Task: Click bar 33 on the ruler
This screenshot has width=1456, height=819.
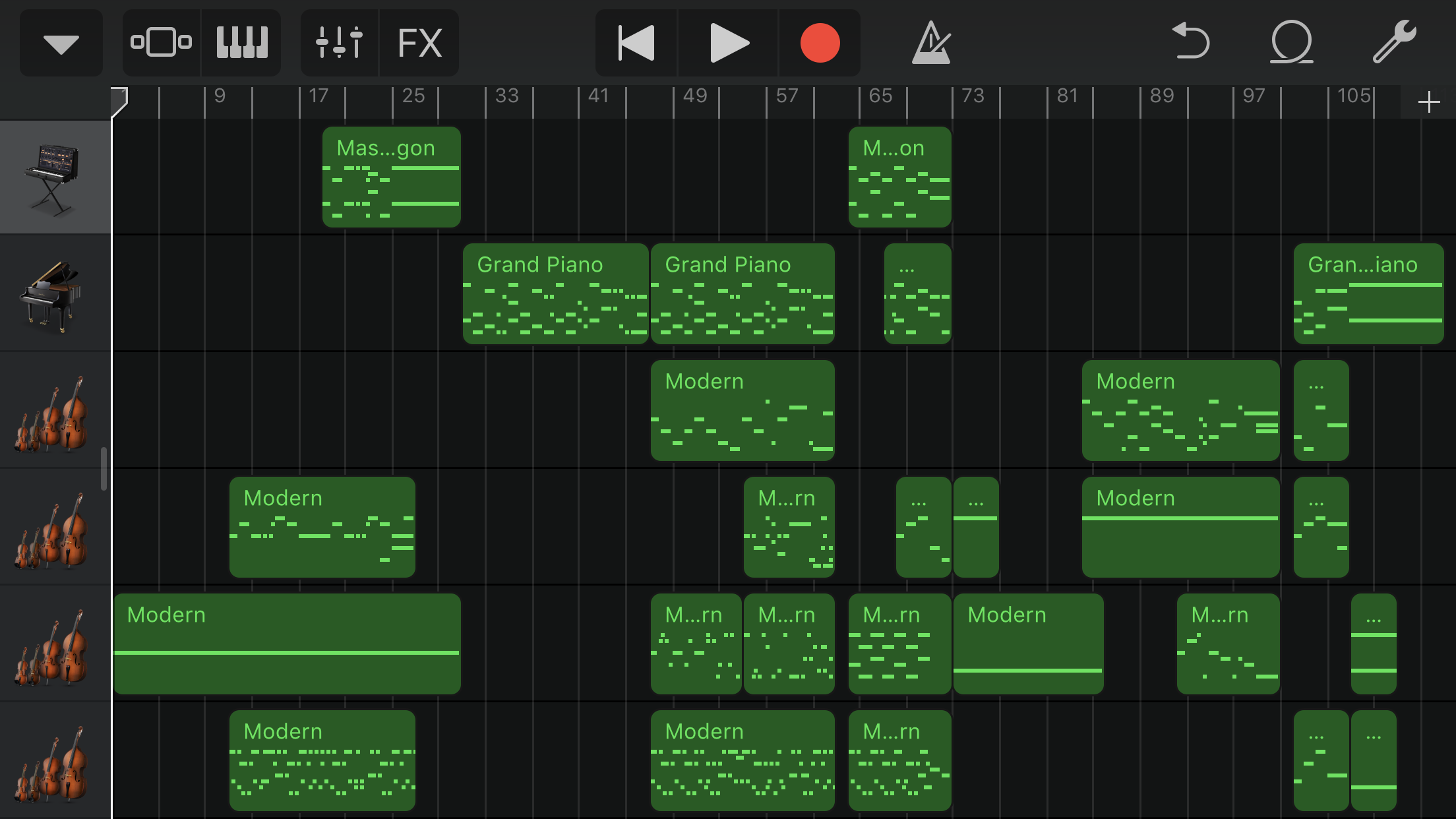Action: (506, 96)
